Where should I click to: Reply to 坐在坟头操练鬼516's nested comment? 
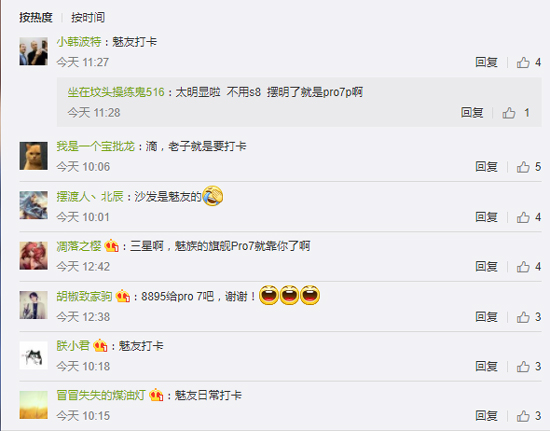(x=472, y=113)
